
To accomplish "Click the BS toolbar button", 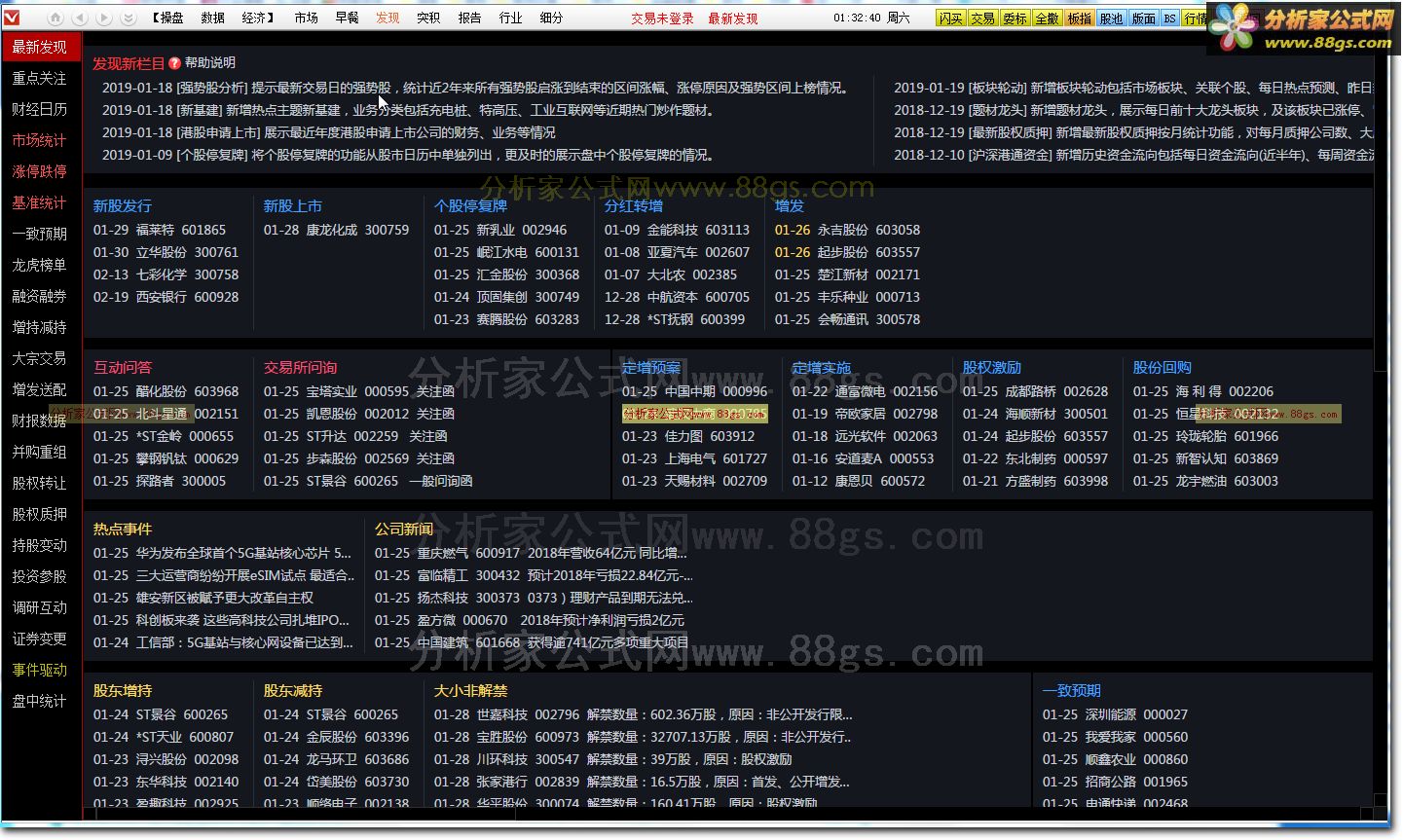I will pyautogui.click(x=1169, y=18).
